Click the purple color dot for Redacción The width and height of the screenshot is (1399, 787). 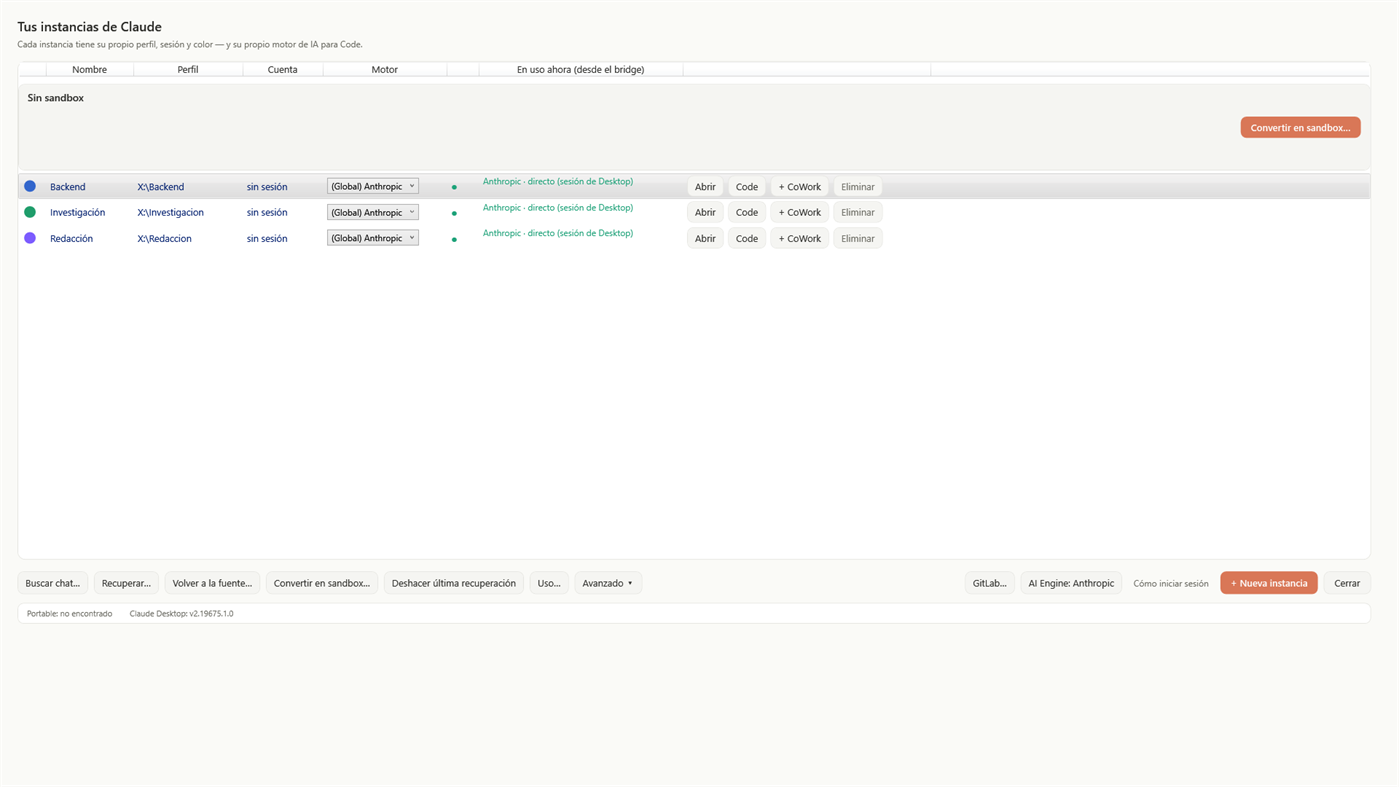(30, 238)
